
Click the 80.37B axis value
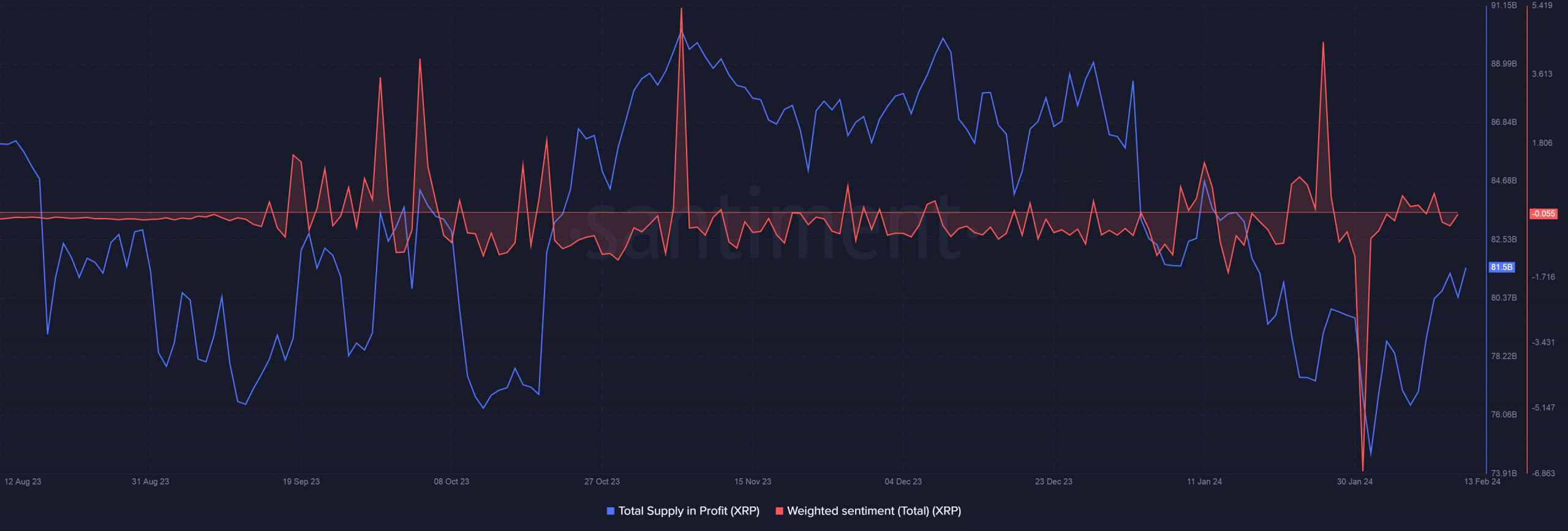(x=1504, y=298)
